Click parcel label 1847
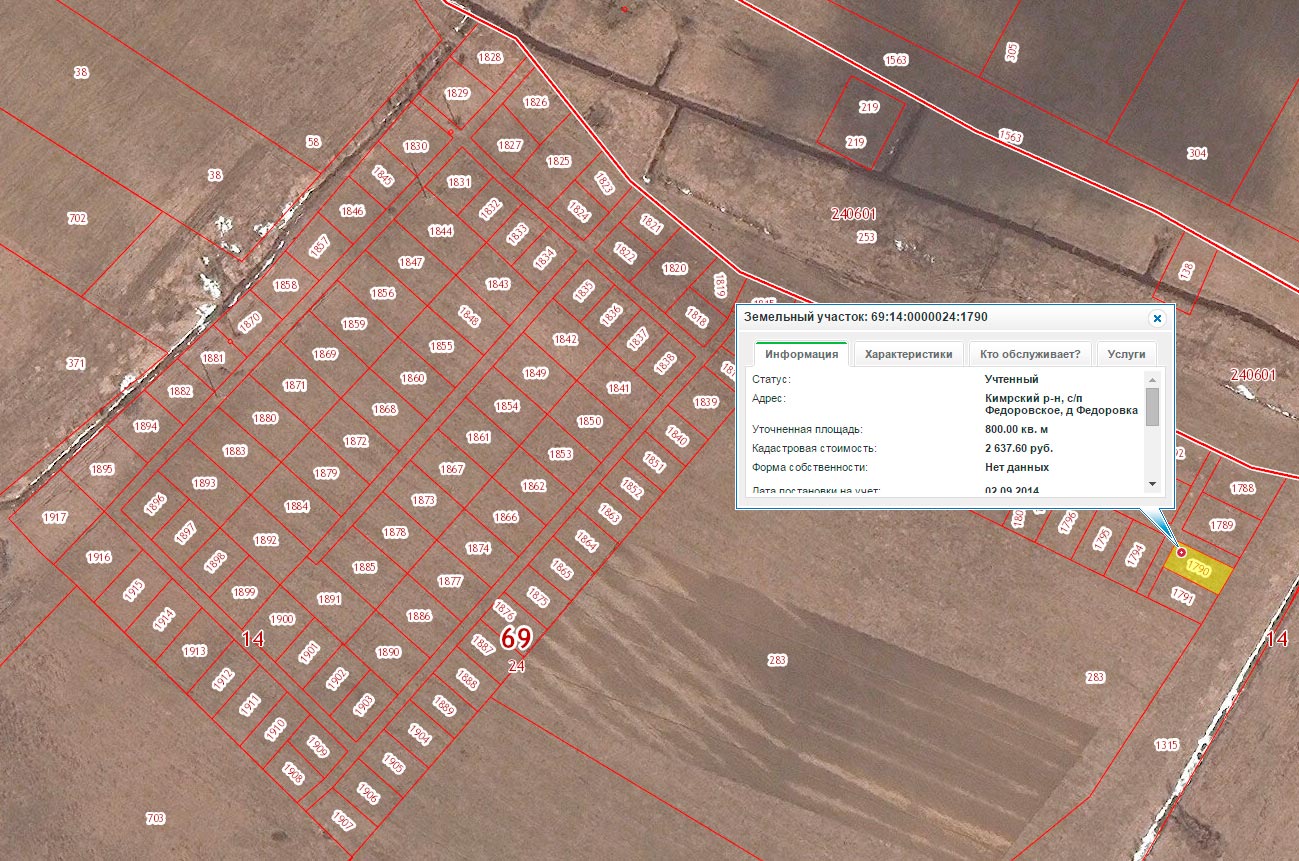Screen dimensions: 1299x861 pos(411,262)
